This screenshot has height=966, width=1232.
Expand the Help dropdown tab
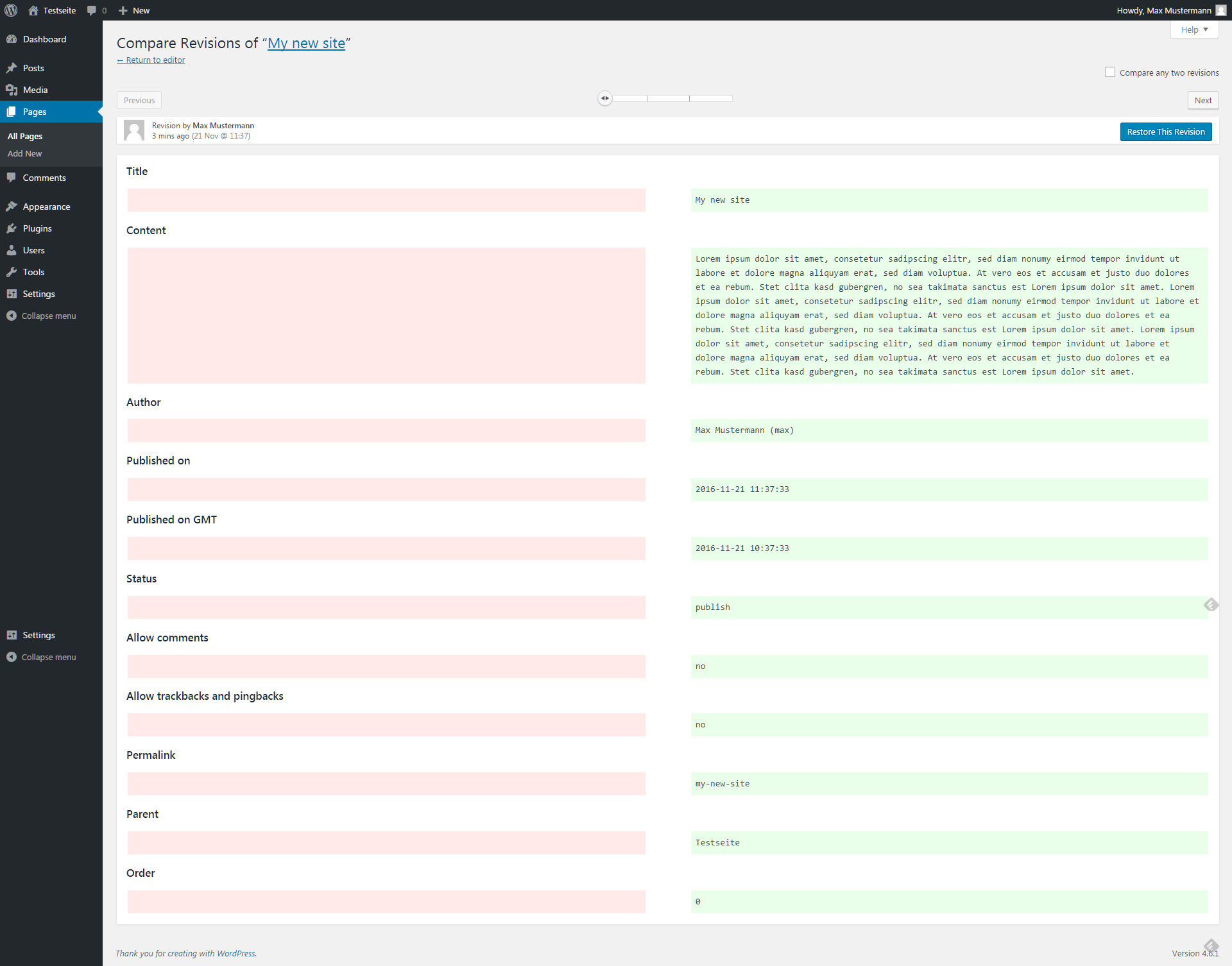pyautogui.click(x=1194, y=30)
